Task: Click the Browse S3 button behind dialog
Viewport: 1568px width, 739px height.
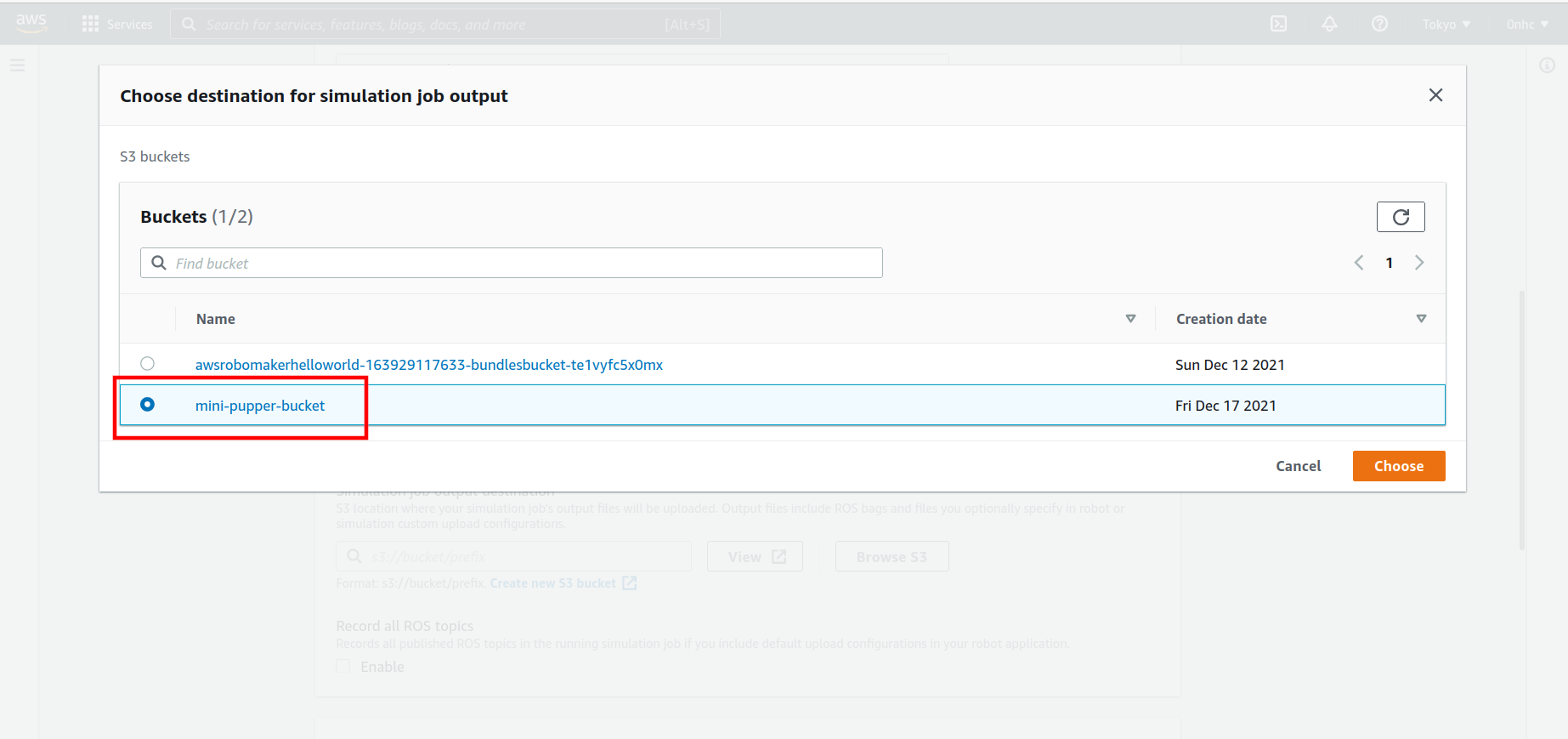Action: [x=892, y=557]
